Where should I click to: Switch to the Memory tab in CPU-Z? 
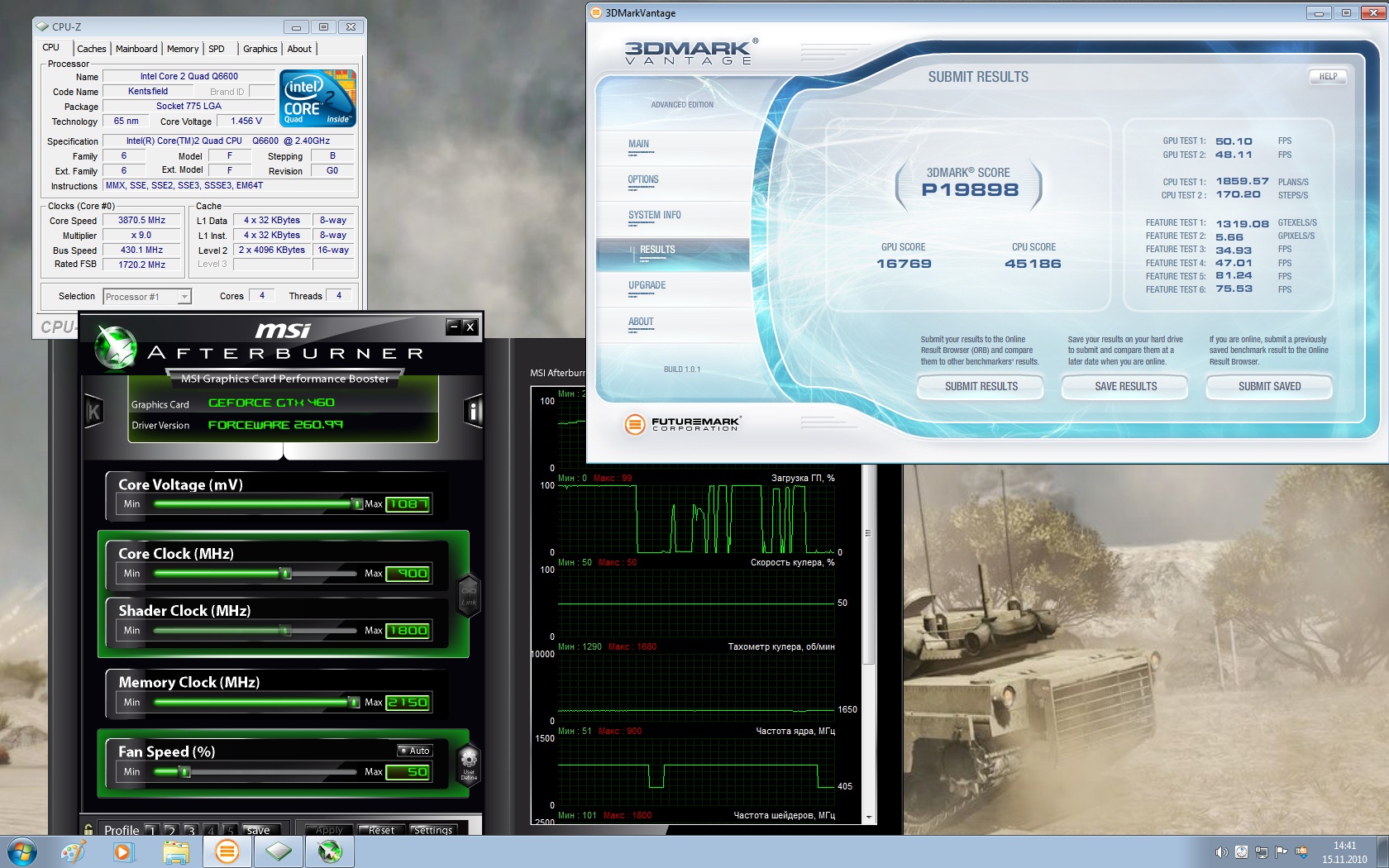pos(183,49)
